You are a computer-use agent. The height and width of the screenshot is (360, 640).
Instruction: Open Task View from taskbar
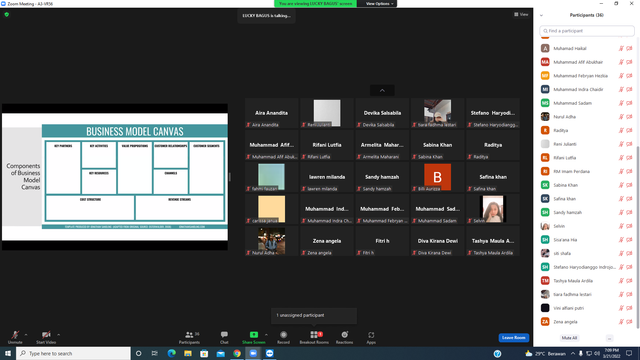click(155, 353)
